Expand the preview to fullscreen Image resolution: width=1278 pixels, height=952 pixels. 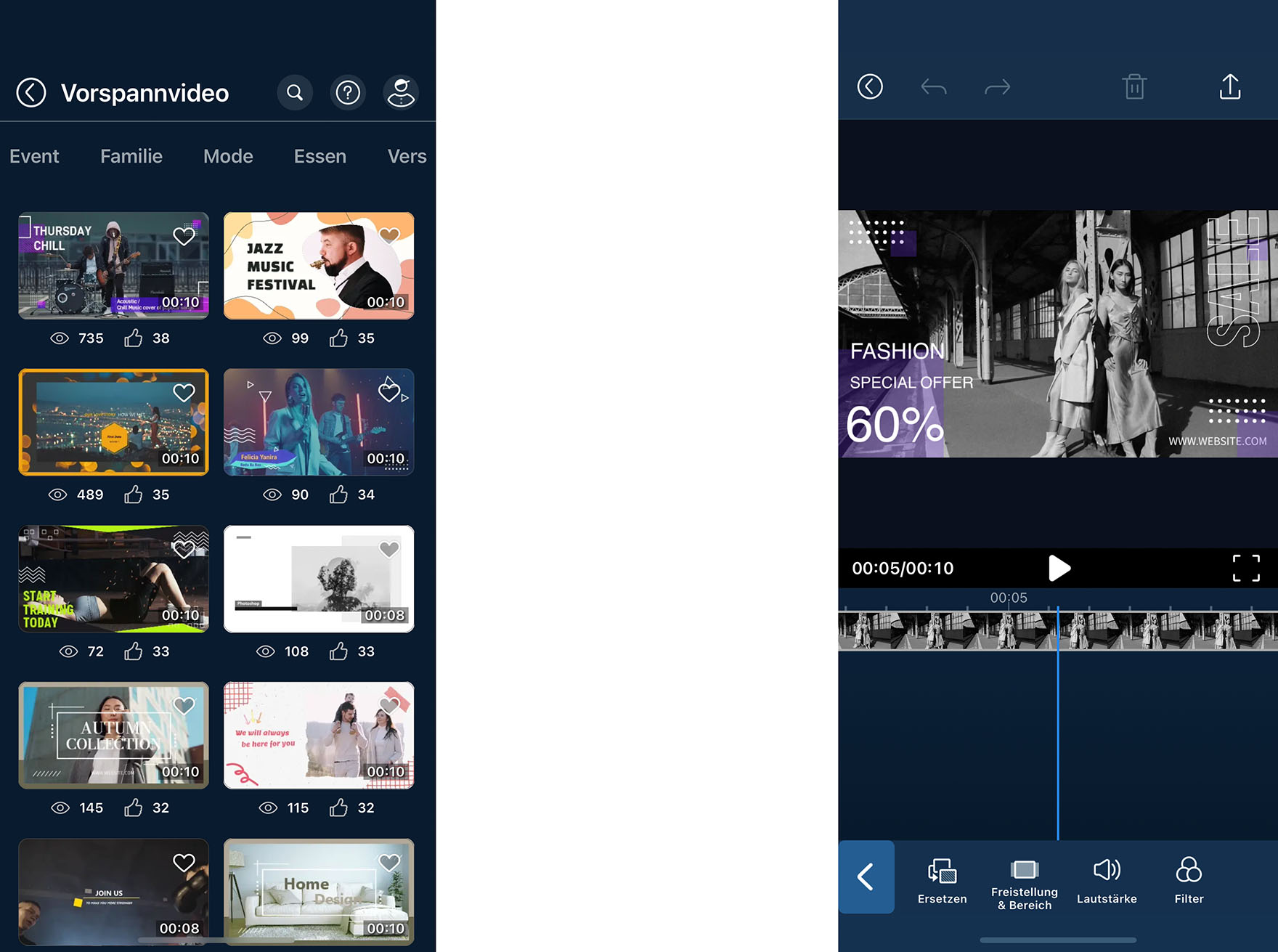1246,568
